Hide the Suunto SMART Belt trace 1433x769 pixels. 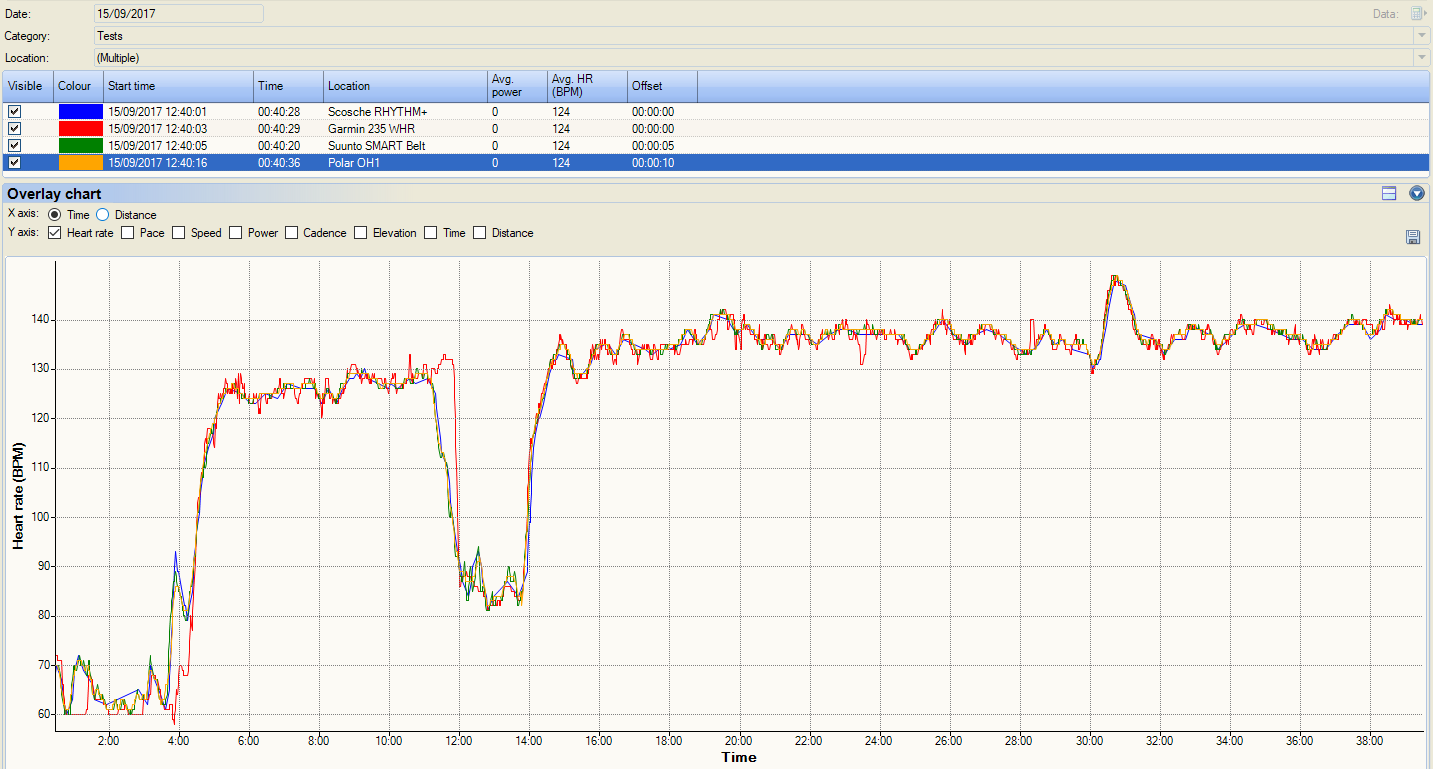14,145
